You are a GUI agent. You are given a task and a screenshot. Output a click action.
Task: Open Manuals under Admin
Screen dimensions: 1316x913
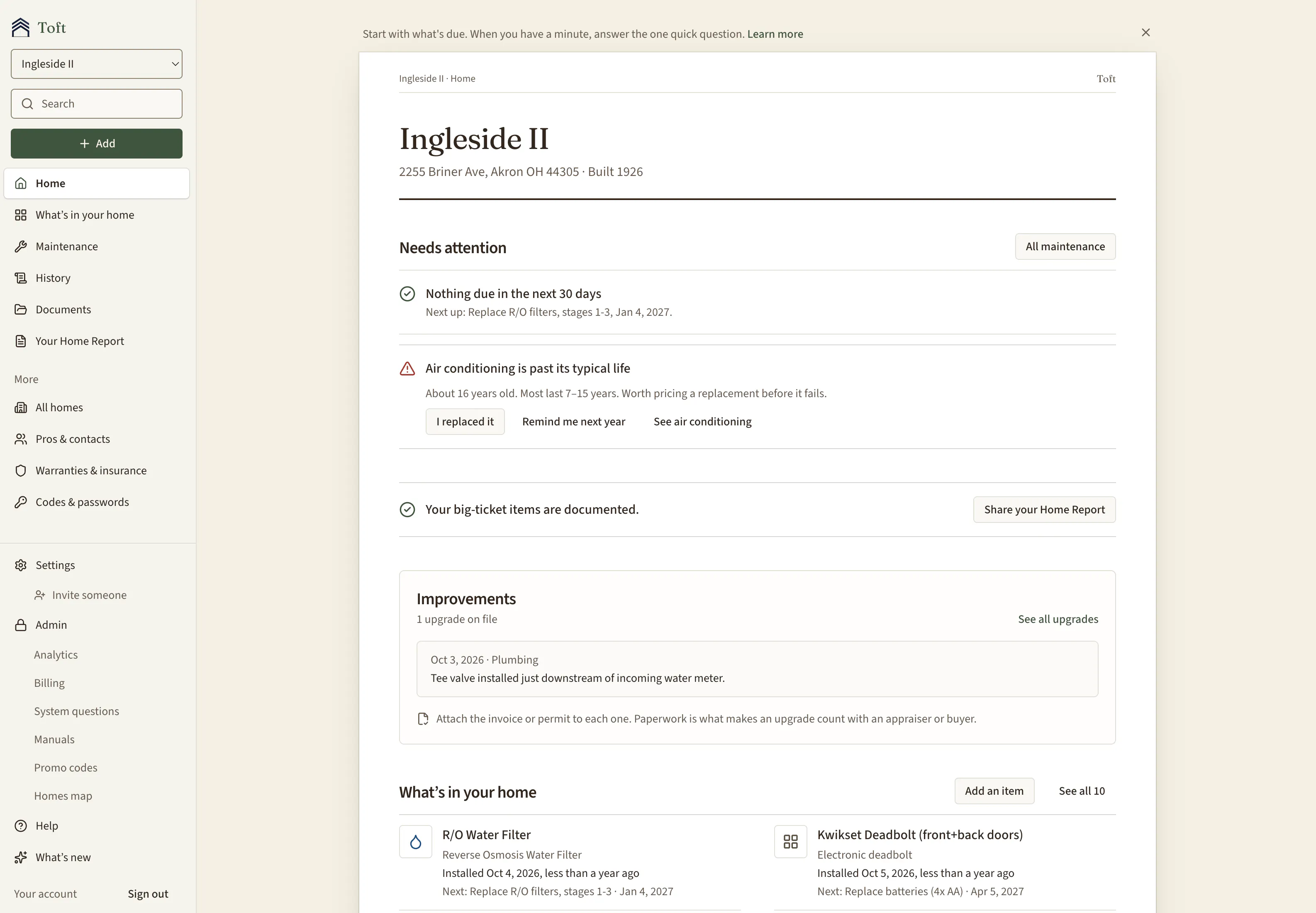pyautogui.click(x=54, y=739)
